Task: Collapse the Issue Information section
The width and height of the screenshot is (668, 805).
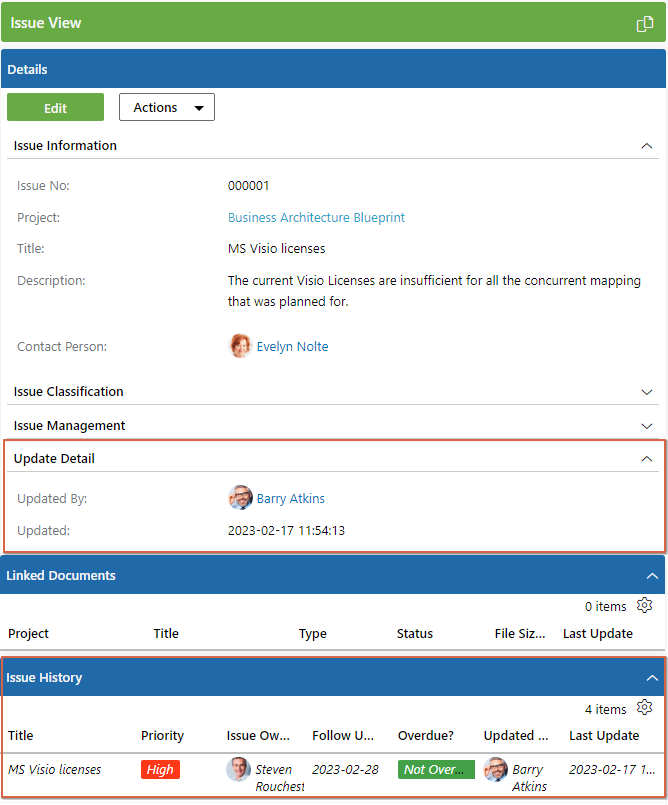Action: [646, 146]
